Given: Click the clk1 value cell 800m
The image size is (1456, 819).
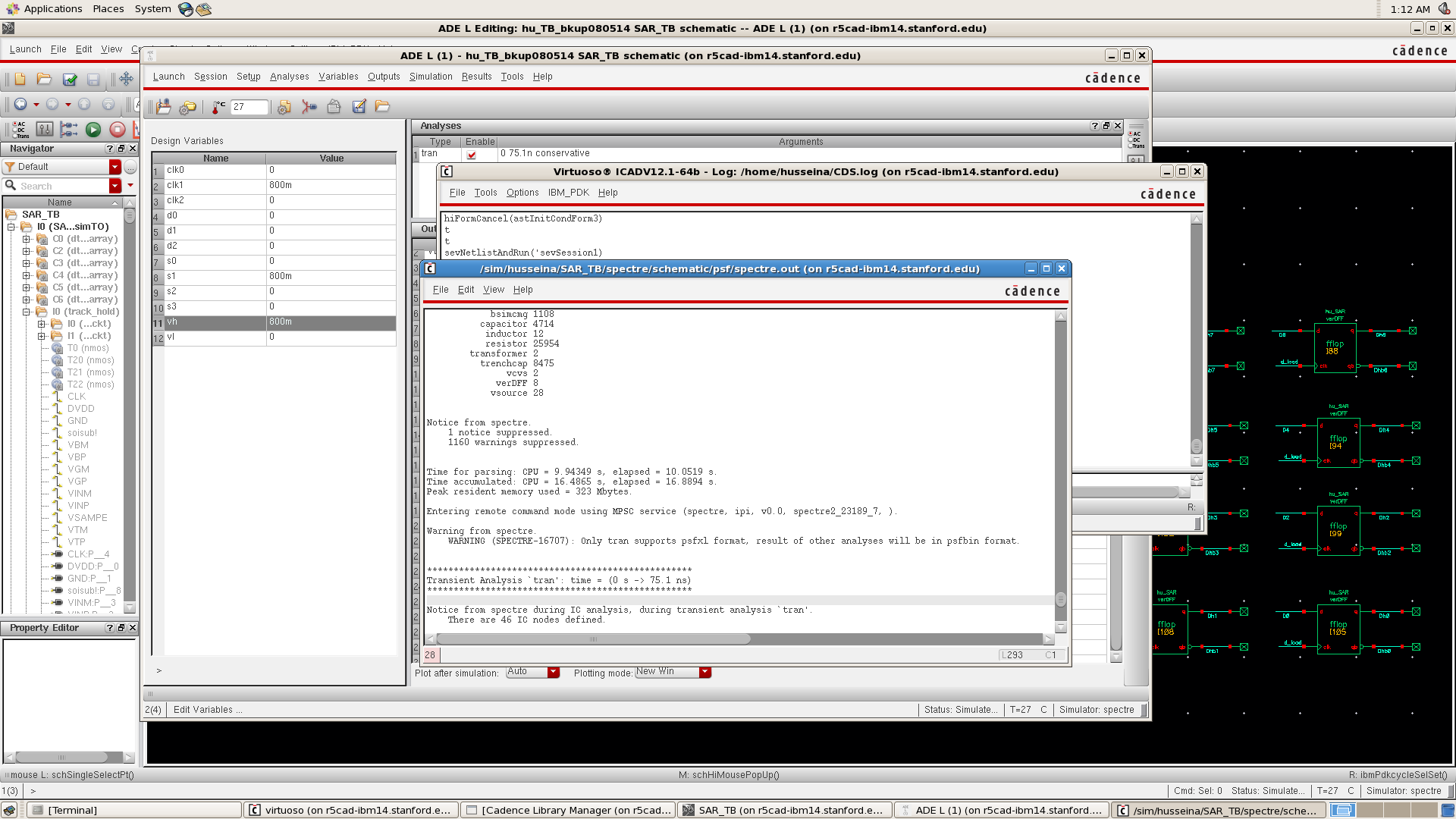Looking at the screenshot, I should tap(331, 186).
